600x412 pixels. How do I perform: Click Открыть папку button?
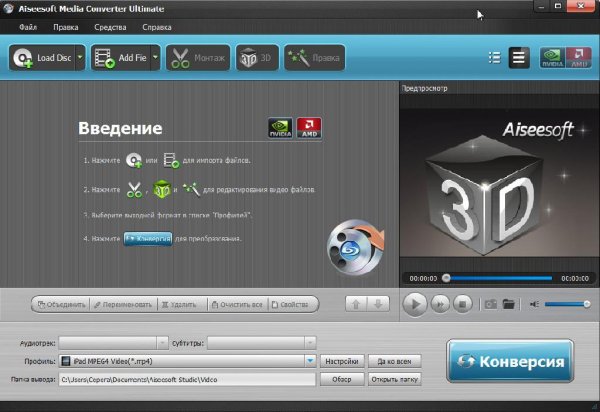point(395,379)
